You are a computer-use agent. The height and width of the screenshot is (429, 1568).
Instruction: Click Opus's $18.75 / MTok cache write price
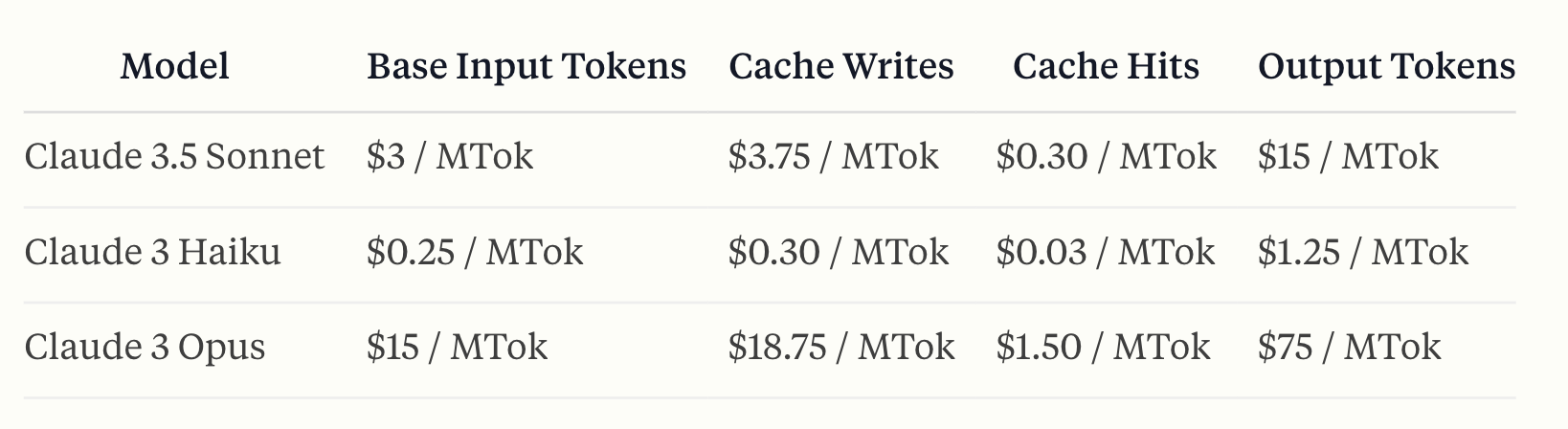pyautogui.click(x=840, y=347)
